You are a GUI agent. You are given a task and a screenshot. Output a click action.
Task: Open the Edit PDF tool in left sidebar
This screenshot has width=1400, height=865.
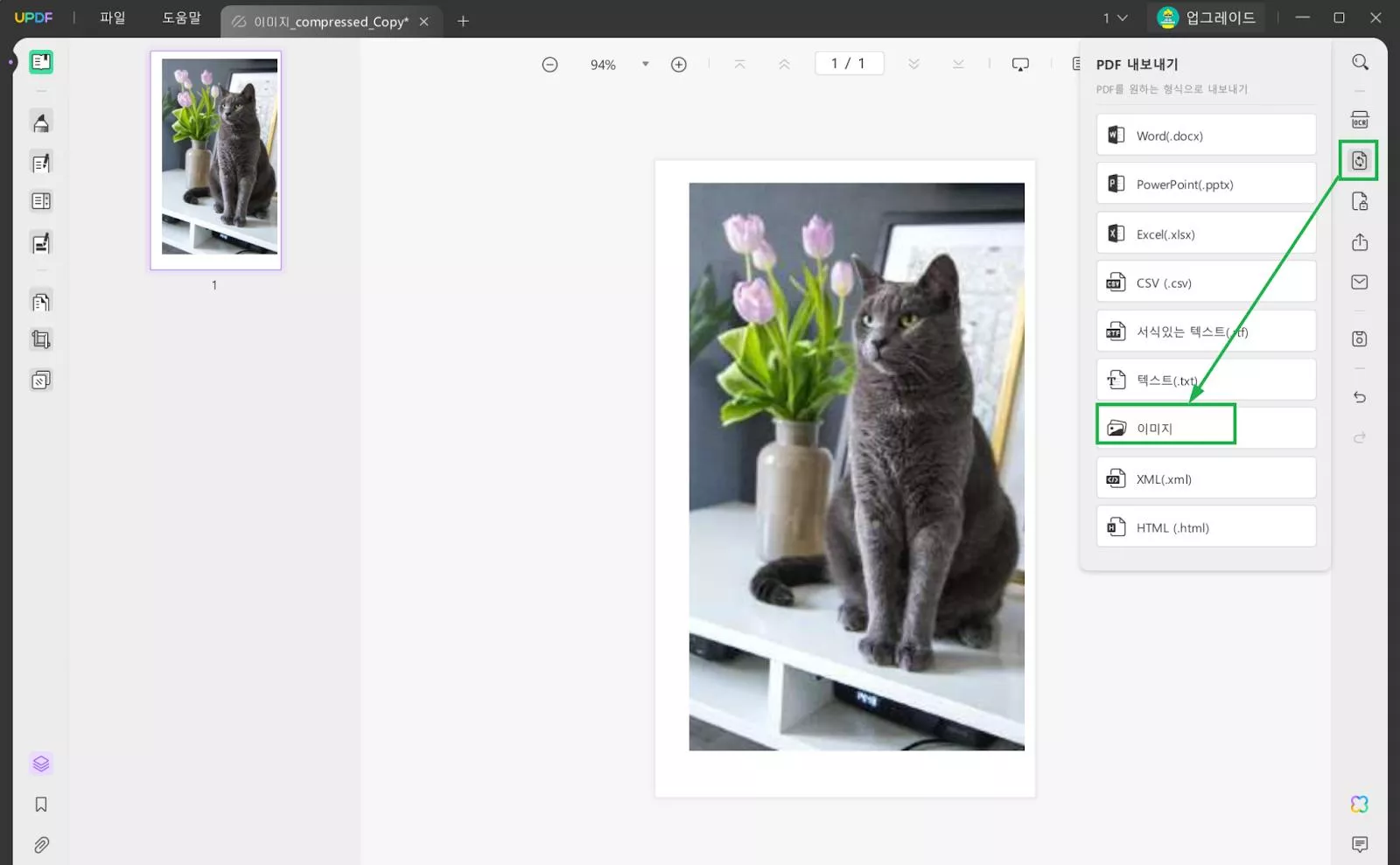pos(41,162)
